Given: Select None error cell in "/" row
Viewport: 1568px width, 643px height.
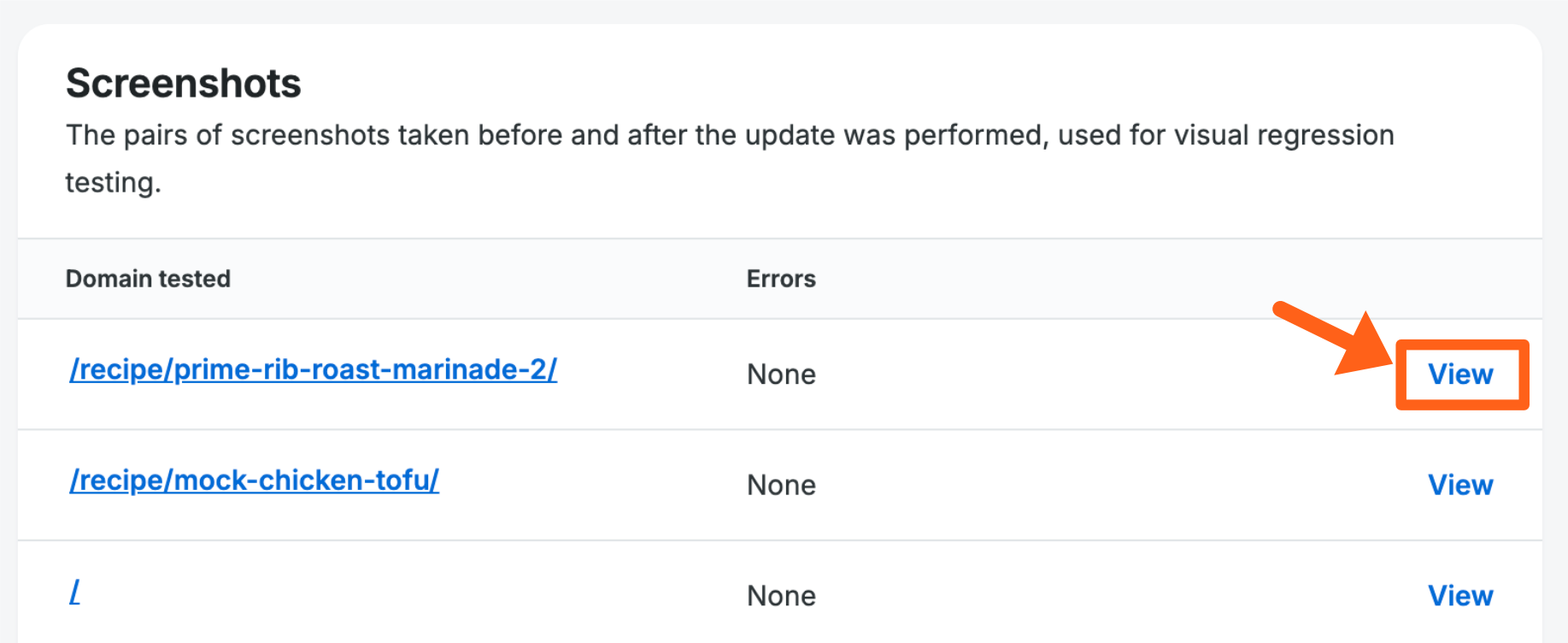Looking at the screenshot, I should 781,596.
